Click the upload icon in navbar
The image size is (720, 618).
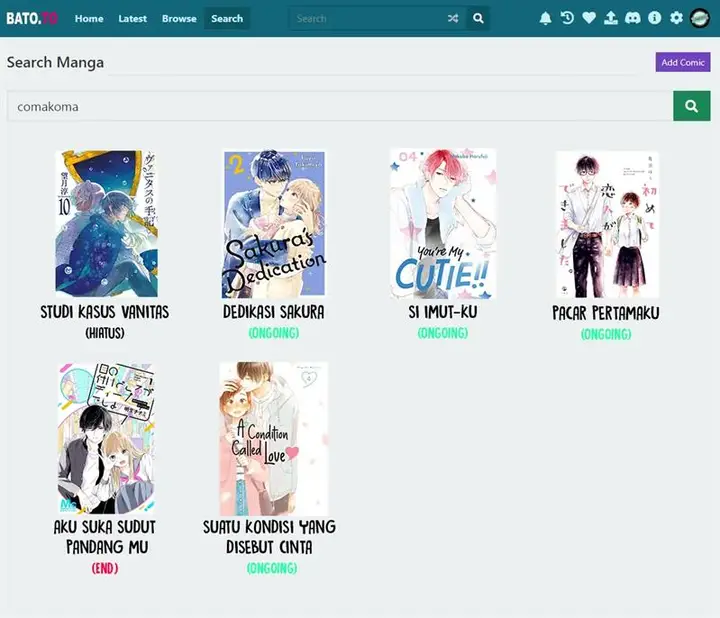[x=610, y=18]
